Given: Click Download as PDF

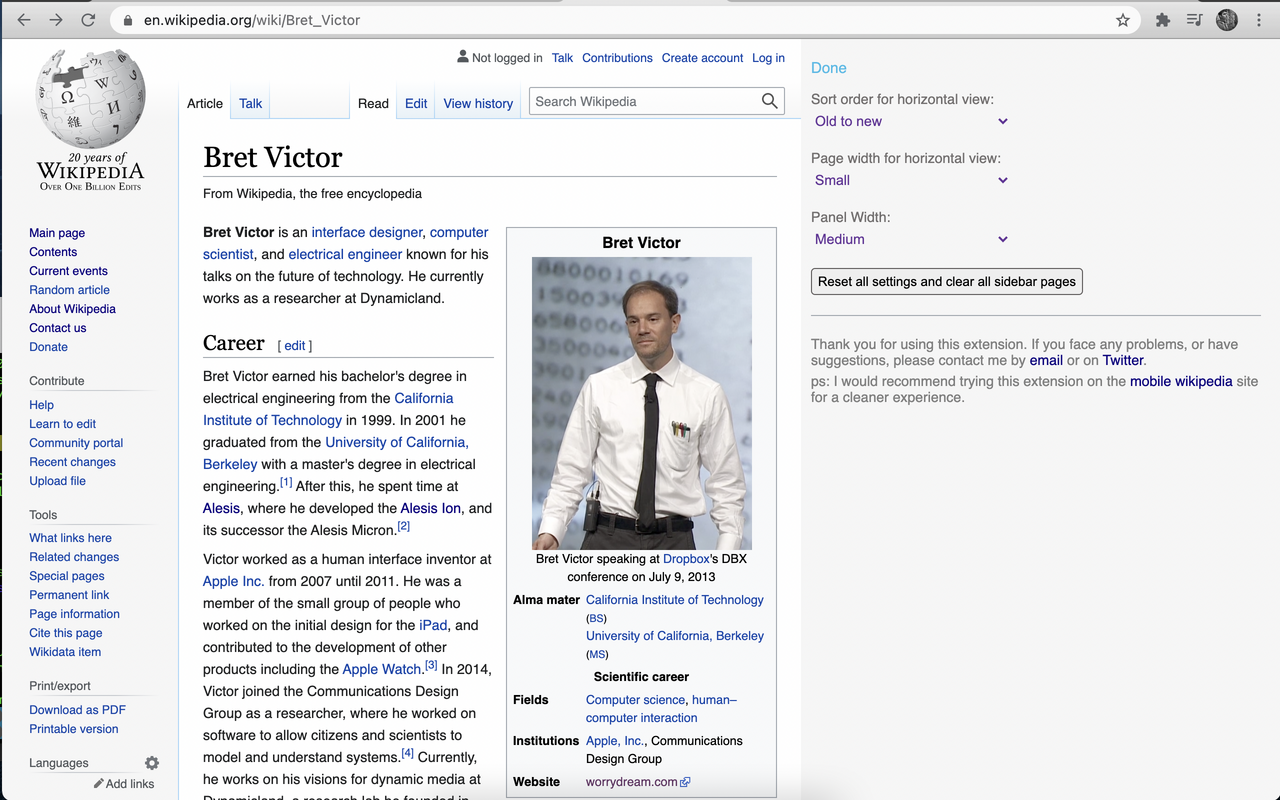Looking at the screenshot, I should (x=77, y=710).
